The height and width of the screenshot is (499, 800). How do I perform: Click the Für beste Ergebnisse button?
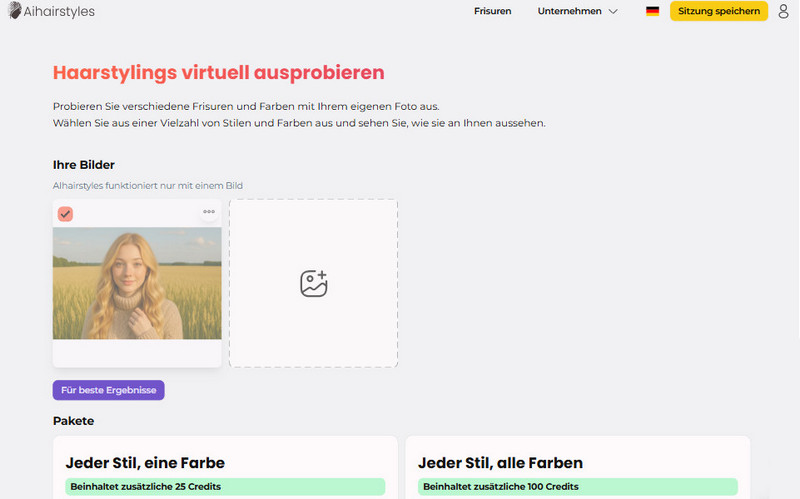(x=108, y=390)
